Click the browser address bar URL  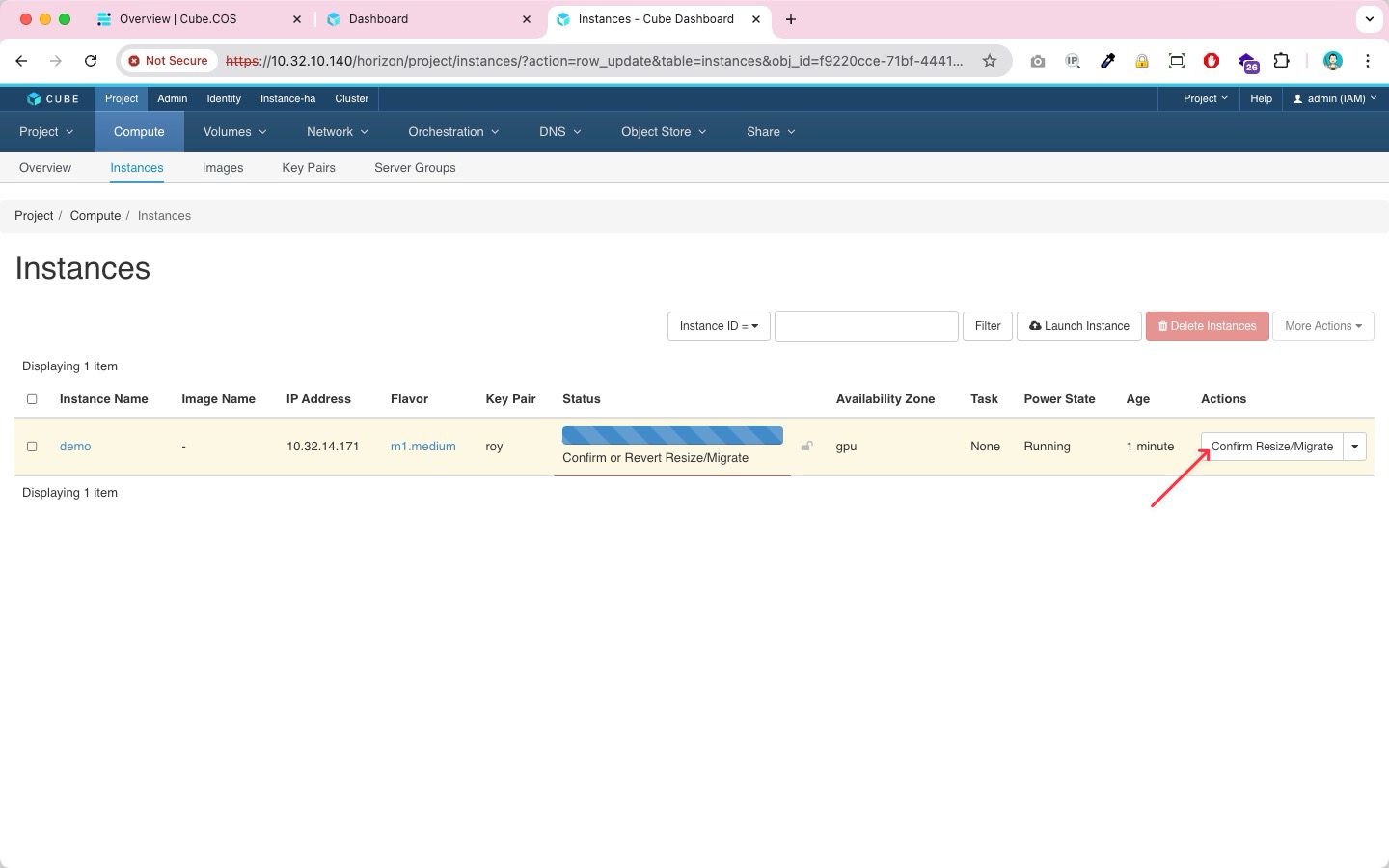(594, 61)
